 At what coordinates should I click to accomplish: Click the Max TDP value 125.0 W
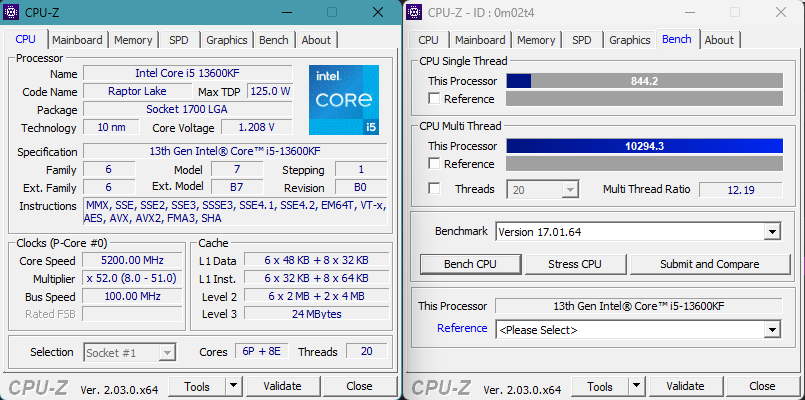pos(270,91)
